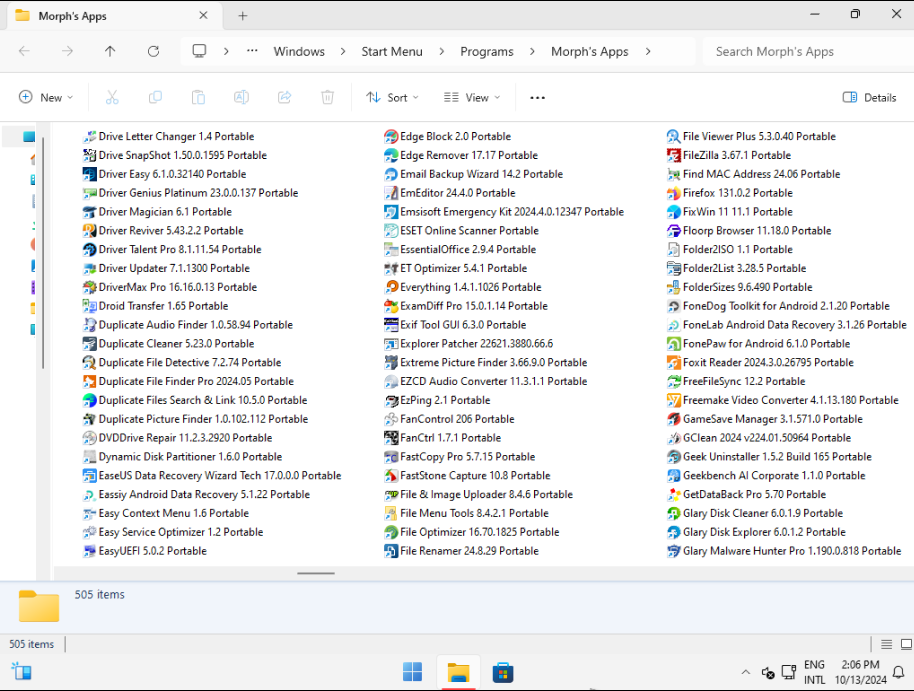Switch to details list view layout

886,644
